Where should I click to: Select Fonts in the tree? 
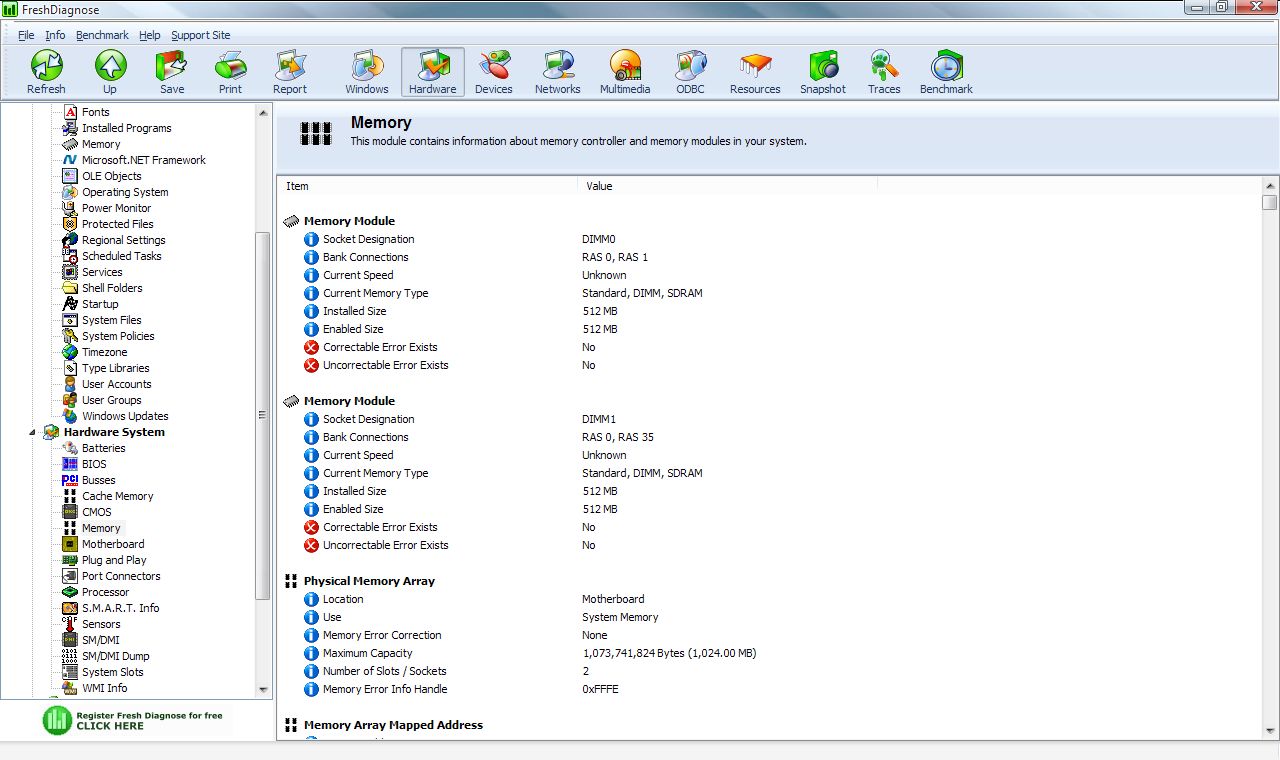[96, 112]
